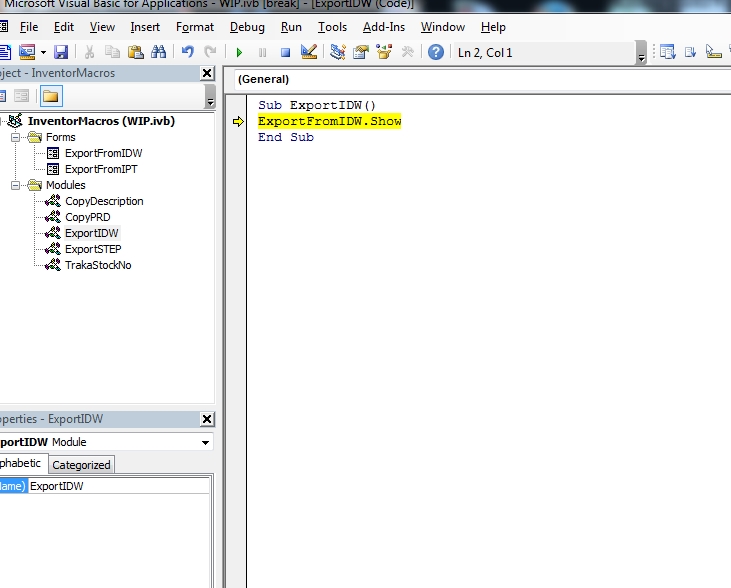Open the Object Browser icon
The height and width of the screenshot is (588, 731).
(384, 52)
